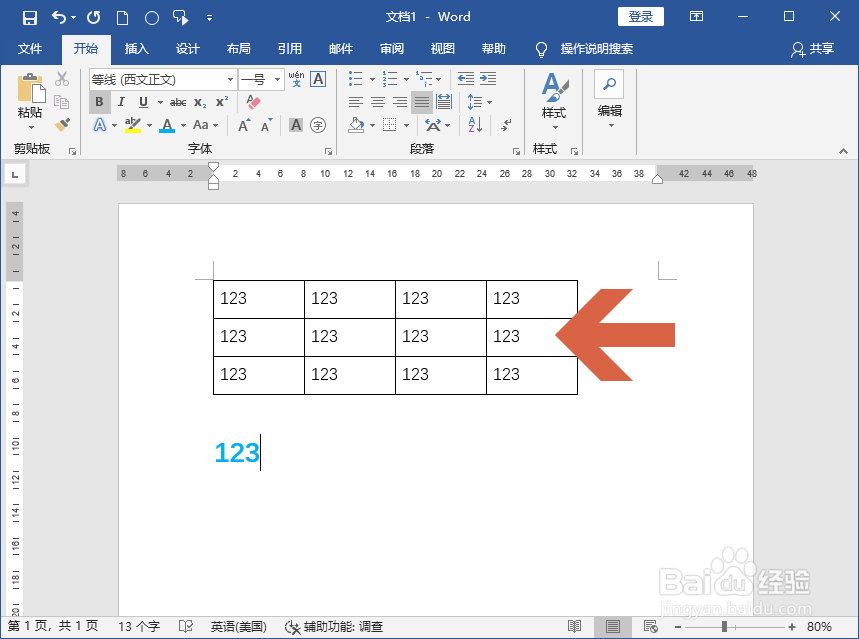Toggle bold formatting on selected text
This screenshot has width=859, height=639.
[x=99, y=101]
